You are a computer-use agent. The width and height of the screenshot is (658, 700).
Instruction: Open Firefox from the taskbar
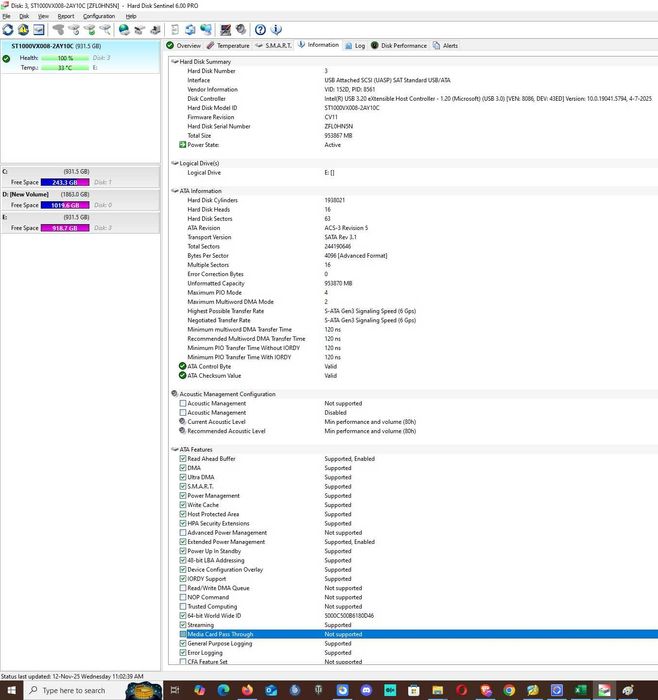[x=247, y=690]
